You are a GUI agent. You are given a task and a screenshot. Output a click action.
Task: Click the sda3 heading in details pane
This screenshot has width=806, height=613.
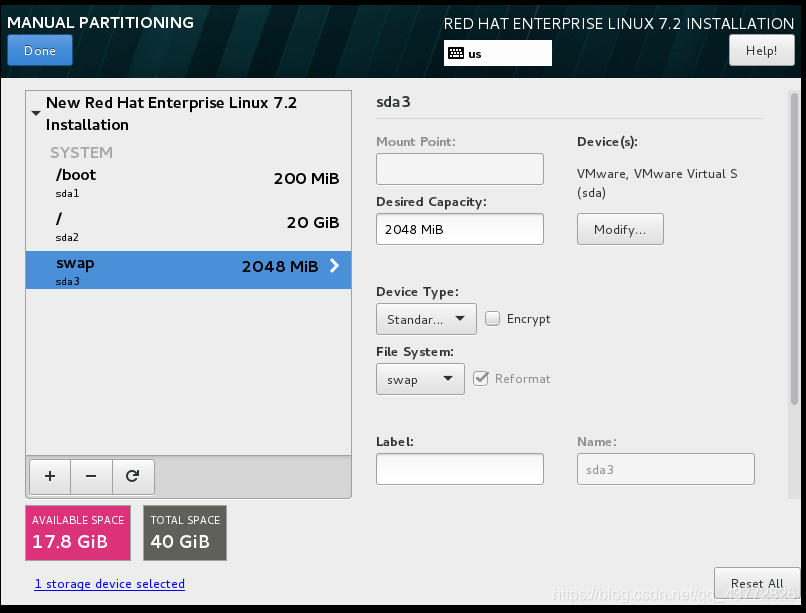tap(393, 102)
